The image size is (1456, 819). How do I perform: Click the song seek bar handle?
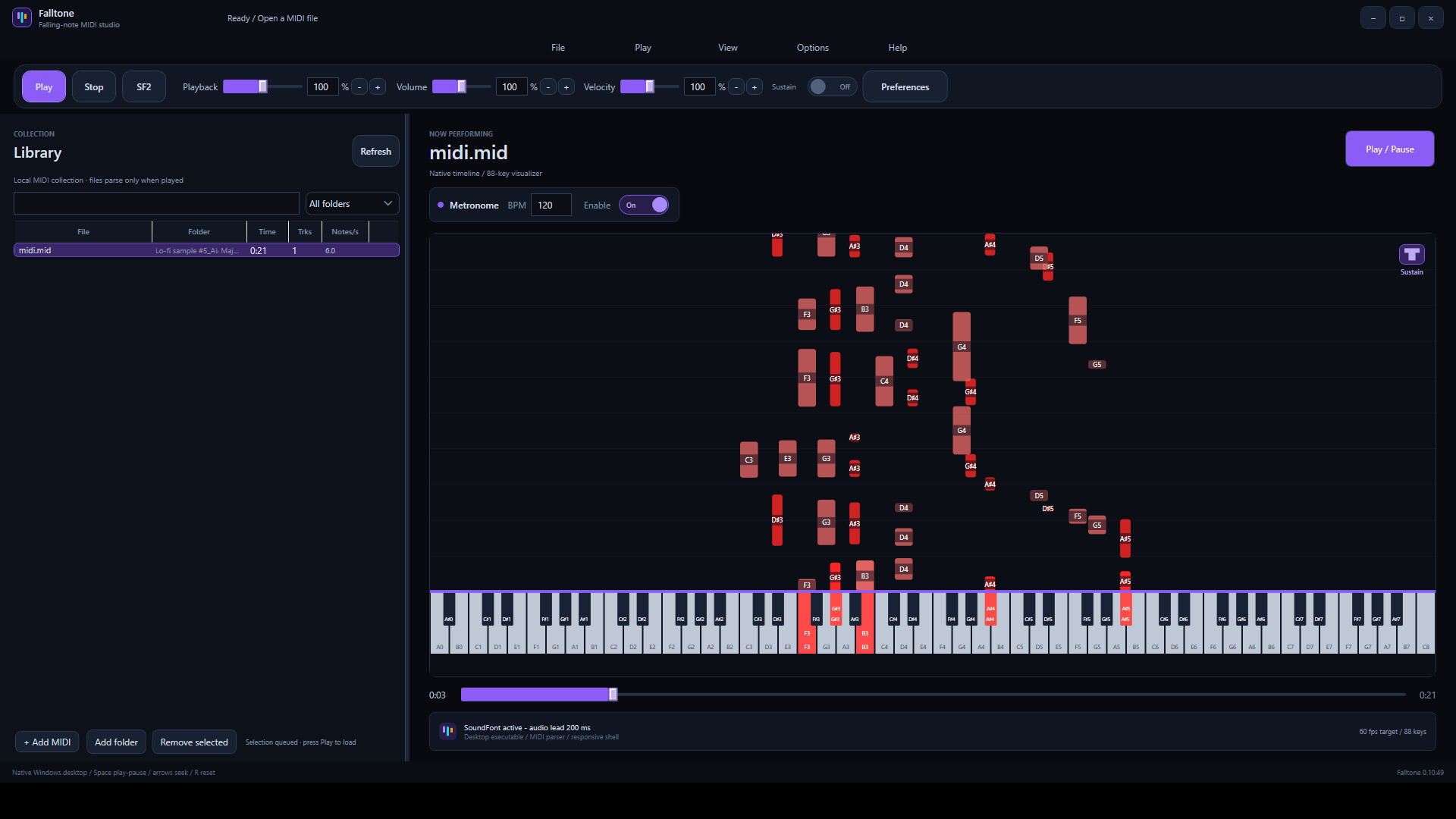pyautogui.click(x=613, y=694)
